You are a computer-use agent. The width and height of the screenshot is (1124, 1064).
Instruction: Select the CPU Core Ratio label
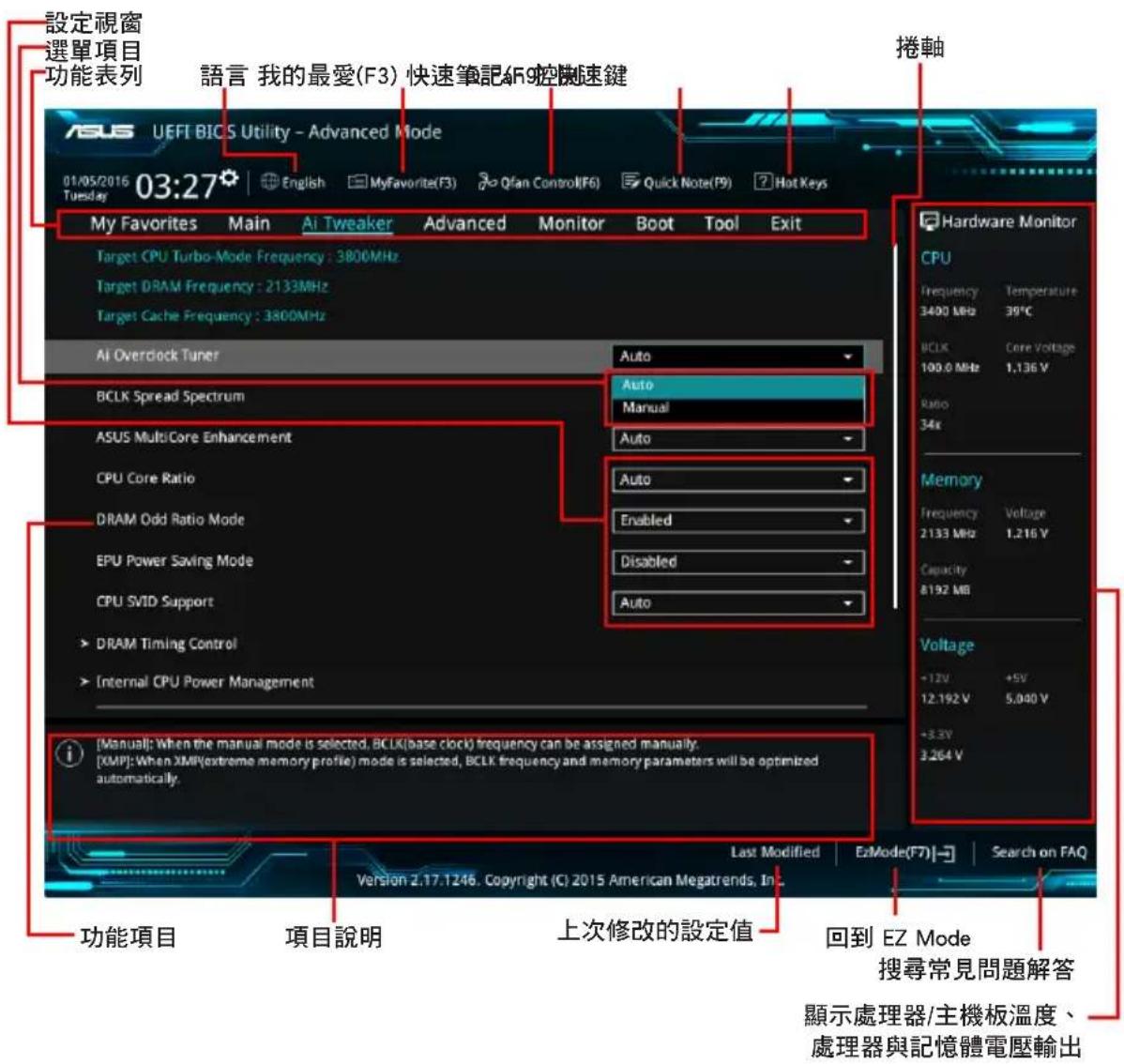145,479
